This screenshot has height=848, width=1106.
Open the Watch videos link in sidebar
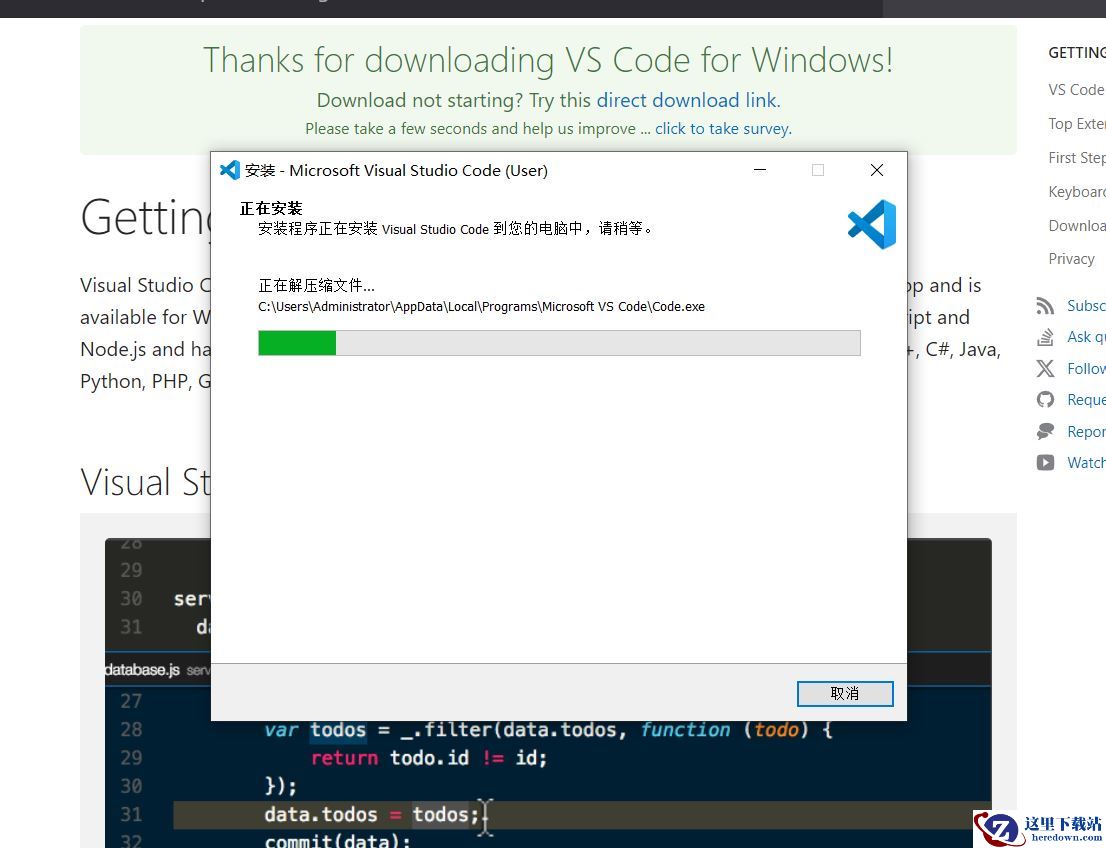pyautogui.click(x=1086, y=463)
